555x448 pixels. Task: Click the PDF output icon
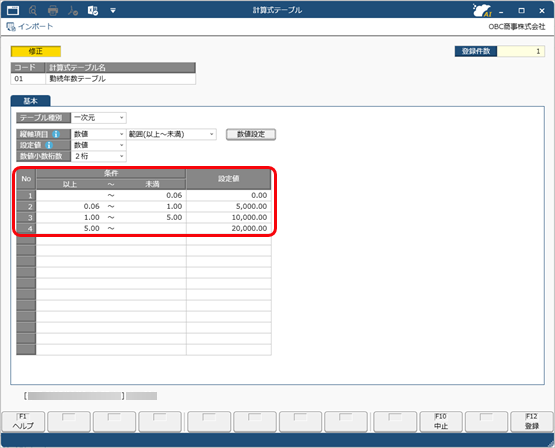point(73,11)
